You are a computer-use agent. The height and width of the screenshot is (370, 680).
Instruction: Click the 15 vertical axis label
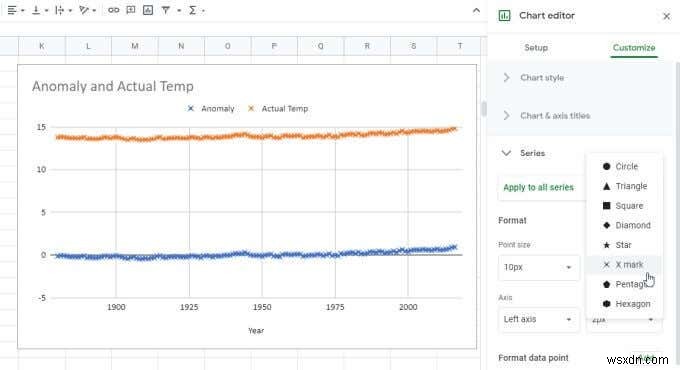pos(41,127)
